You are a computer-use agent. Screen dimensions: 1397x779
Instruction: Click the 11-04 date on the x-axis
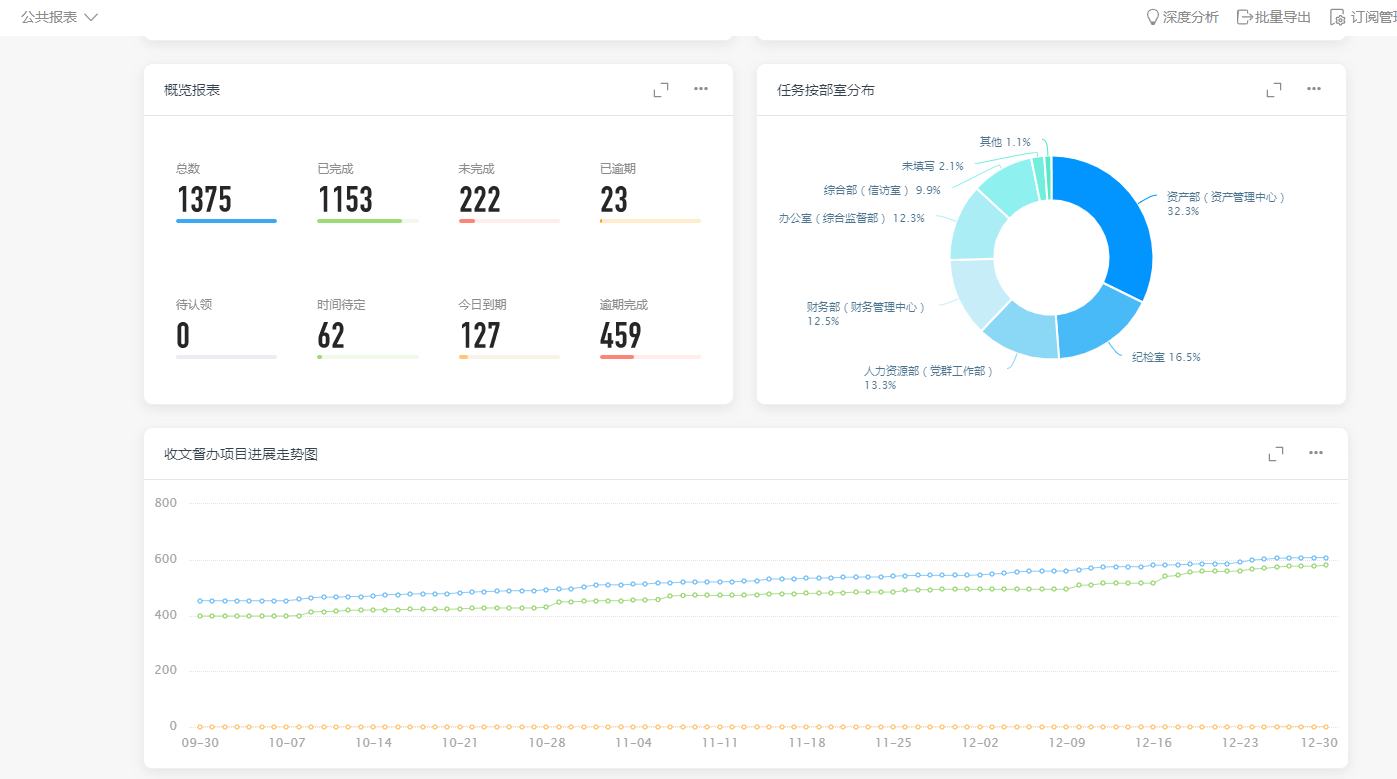pyautogui.click(x=633, y=743)
